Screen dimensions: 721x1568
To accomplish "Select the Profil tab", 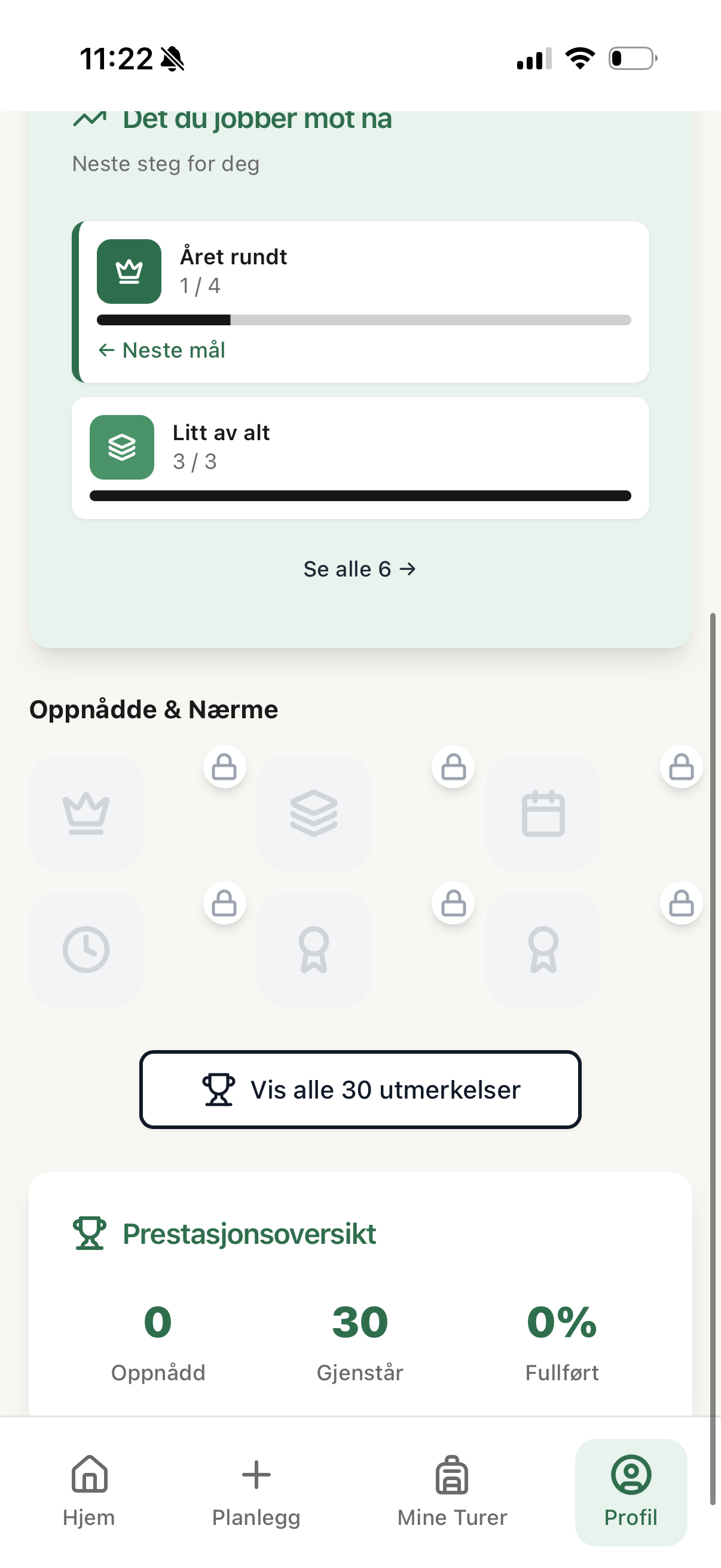I will pos(631,1492).
